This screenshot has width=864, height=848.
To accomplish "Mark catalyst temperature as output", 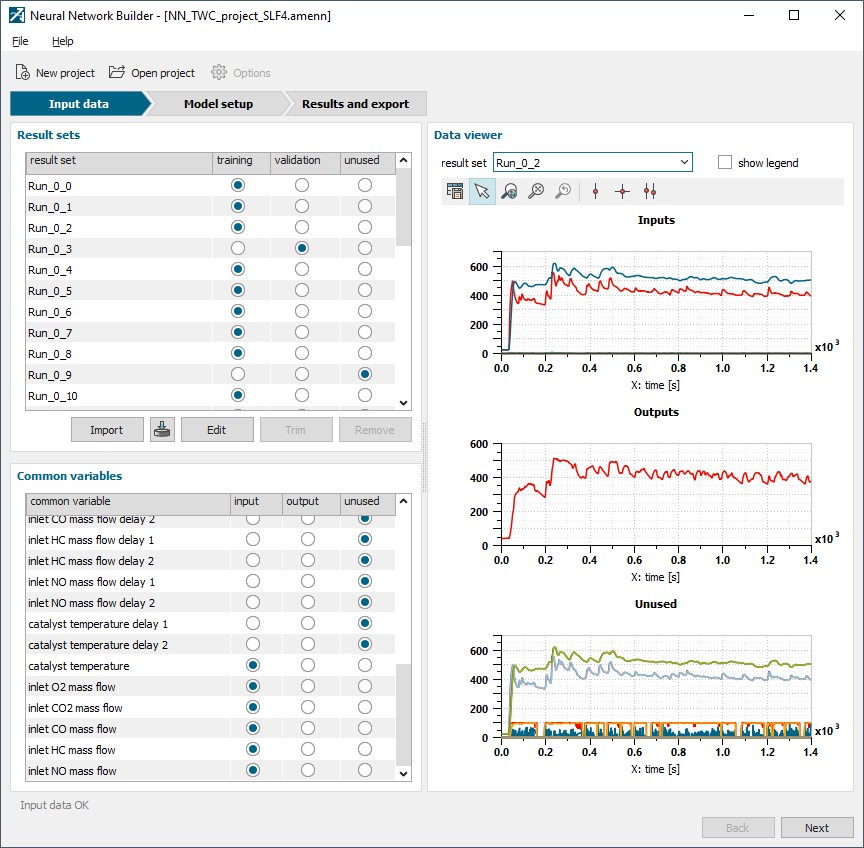I will click(307, 665).
